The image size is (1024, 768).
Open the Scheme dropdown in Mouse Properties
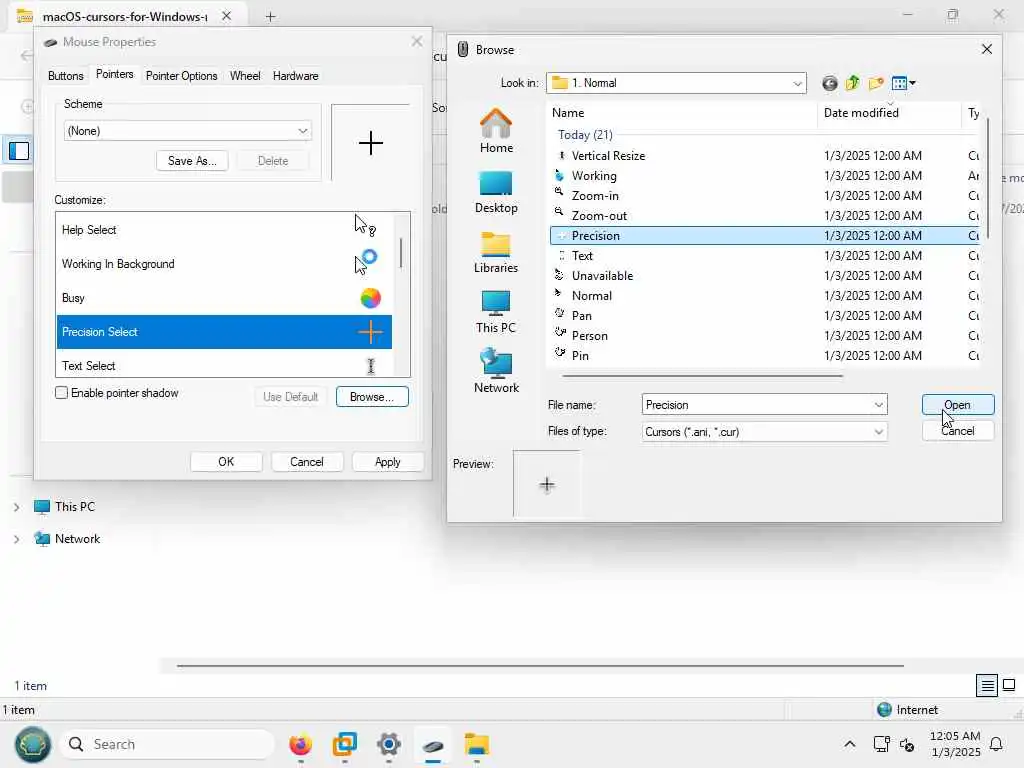click(x=187, y=131)
